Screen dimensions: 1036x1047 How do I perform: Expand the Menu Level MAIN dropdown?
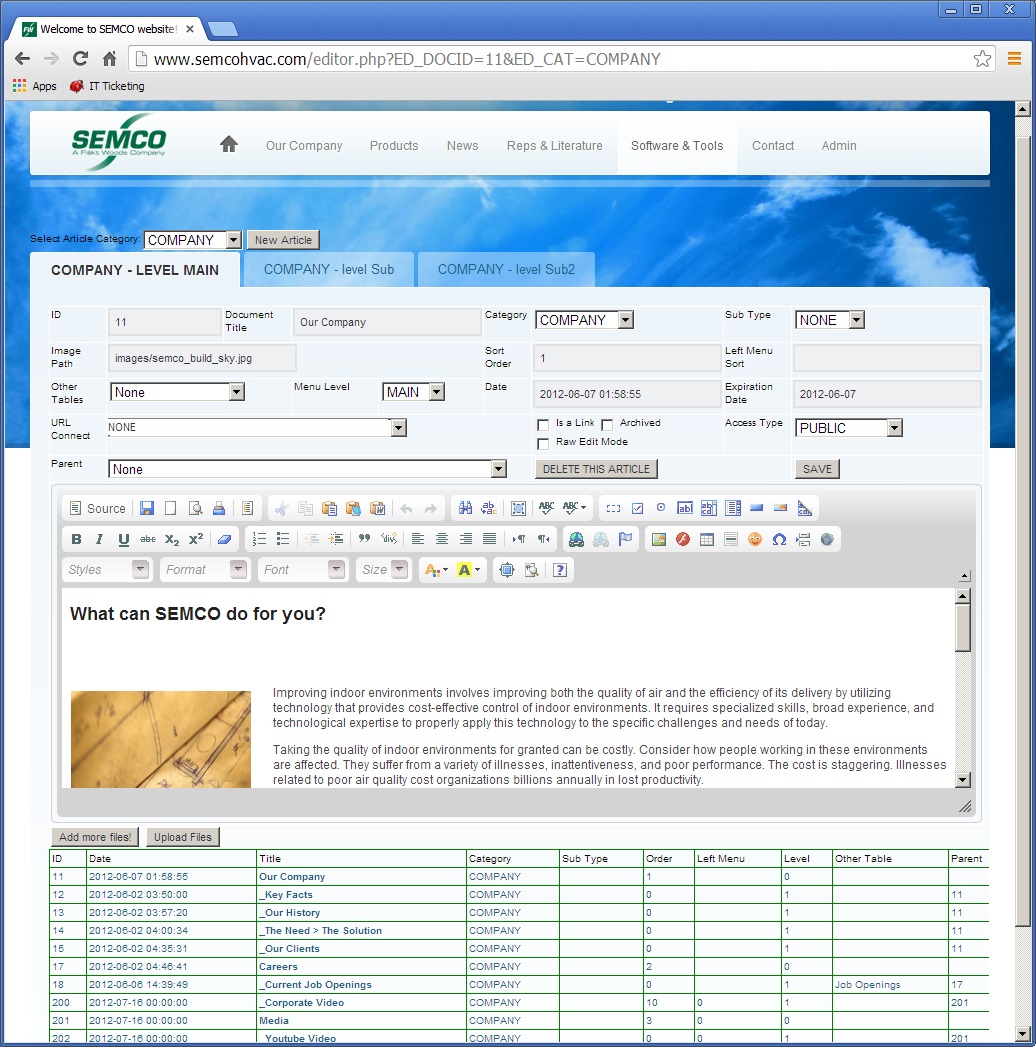tap(413, 392)
